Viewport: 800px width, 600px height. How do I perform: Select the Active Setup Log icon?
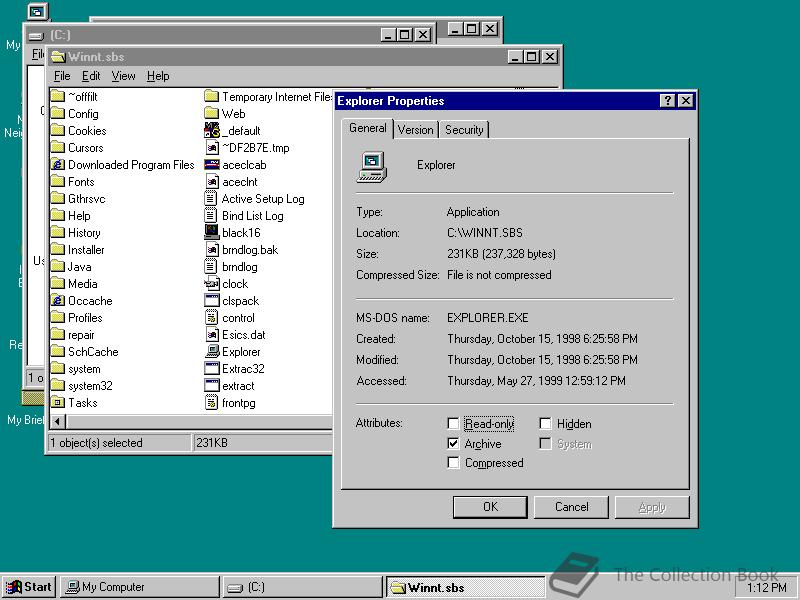211,198
